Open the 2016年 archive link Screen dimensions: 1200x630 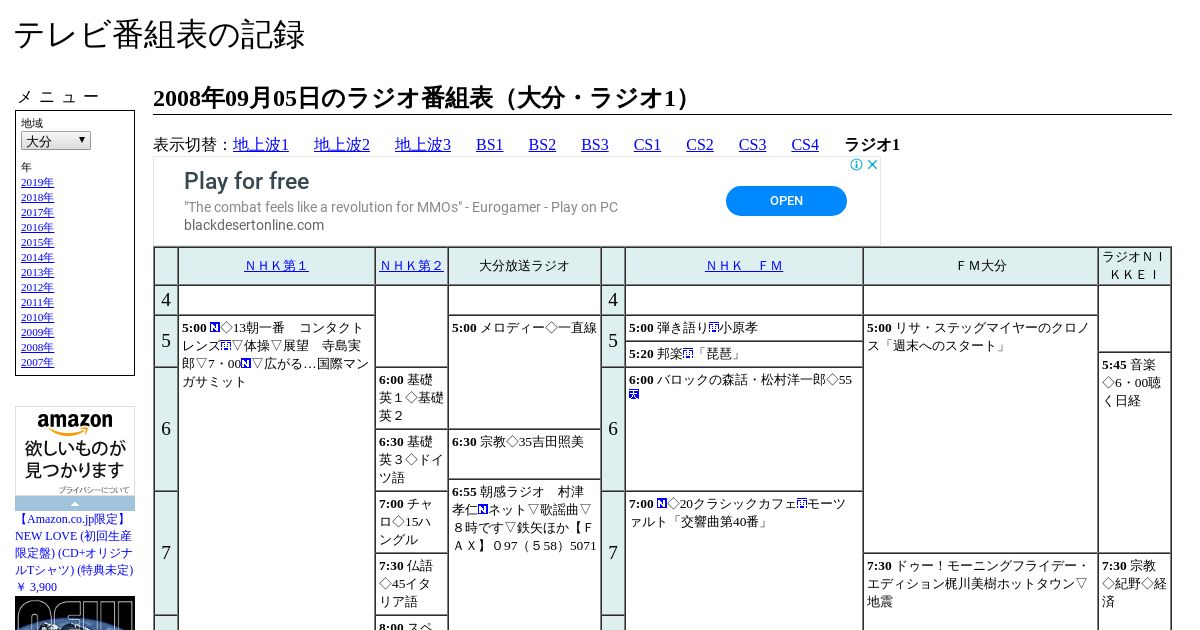click(37, 228)
